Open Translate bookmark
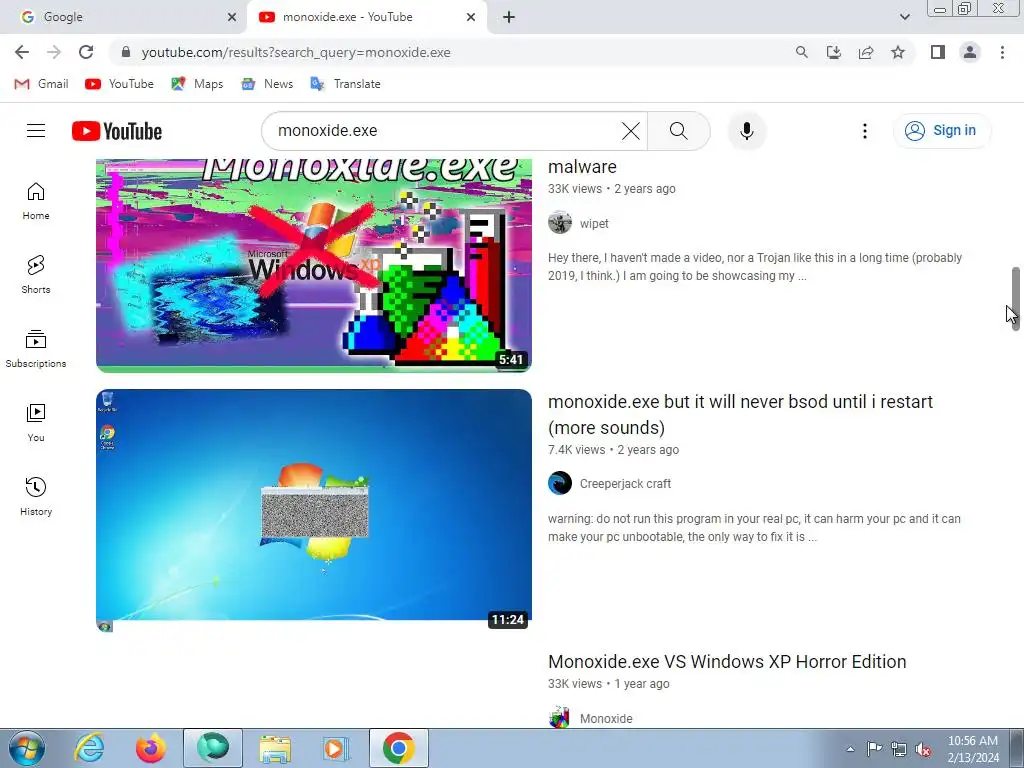The width and height of the screenshot is (1024, 768). (345, 84)
